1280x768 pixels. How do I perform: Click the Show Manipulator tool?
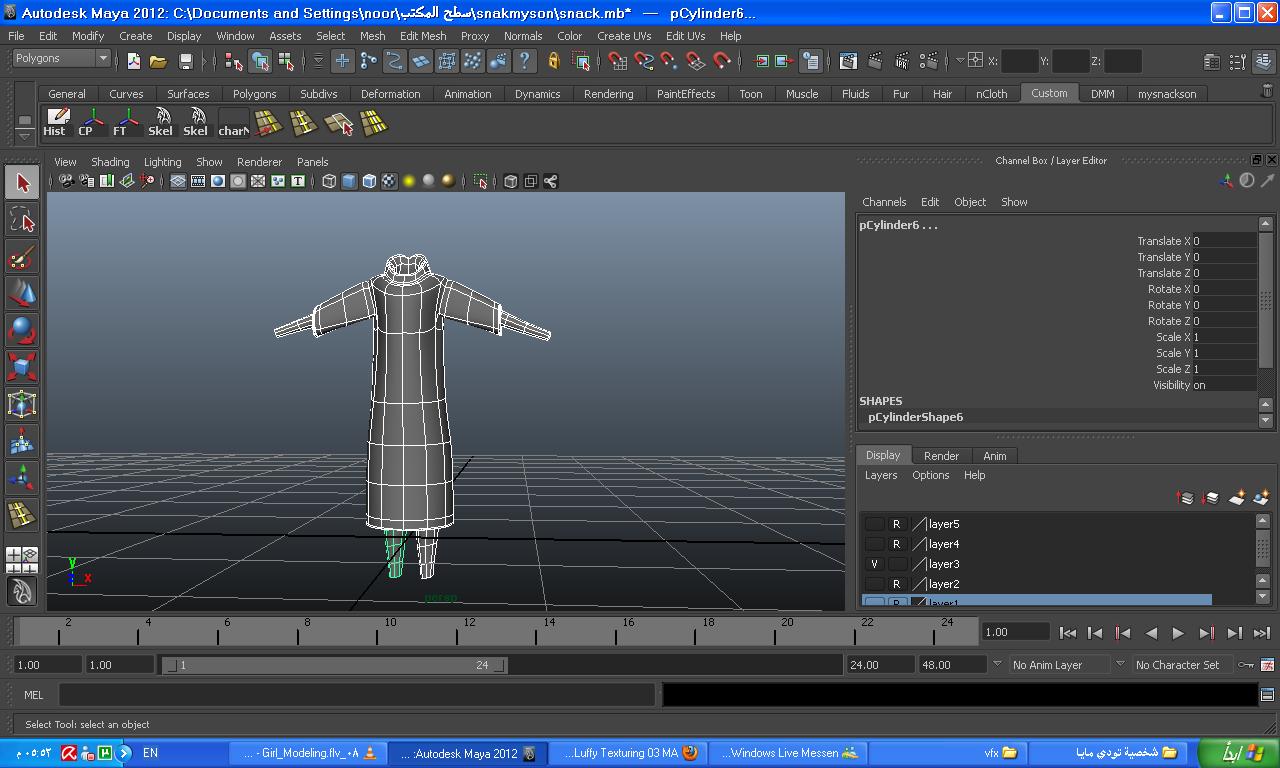22,477
